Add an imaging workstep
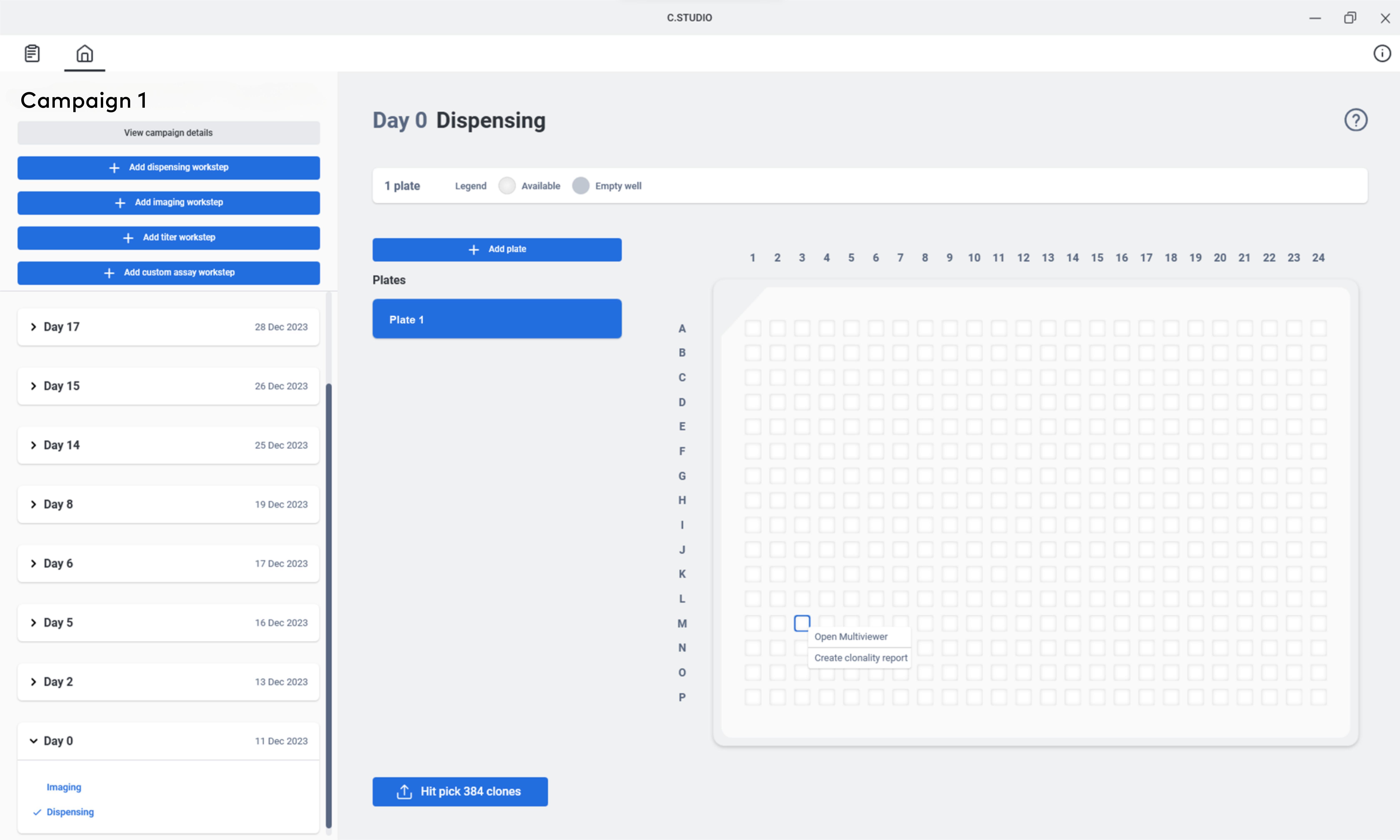Image resolution: width=1400 pixels, height=840 pixels. [168, 203]
